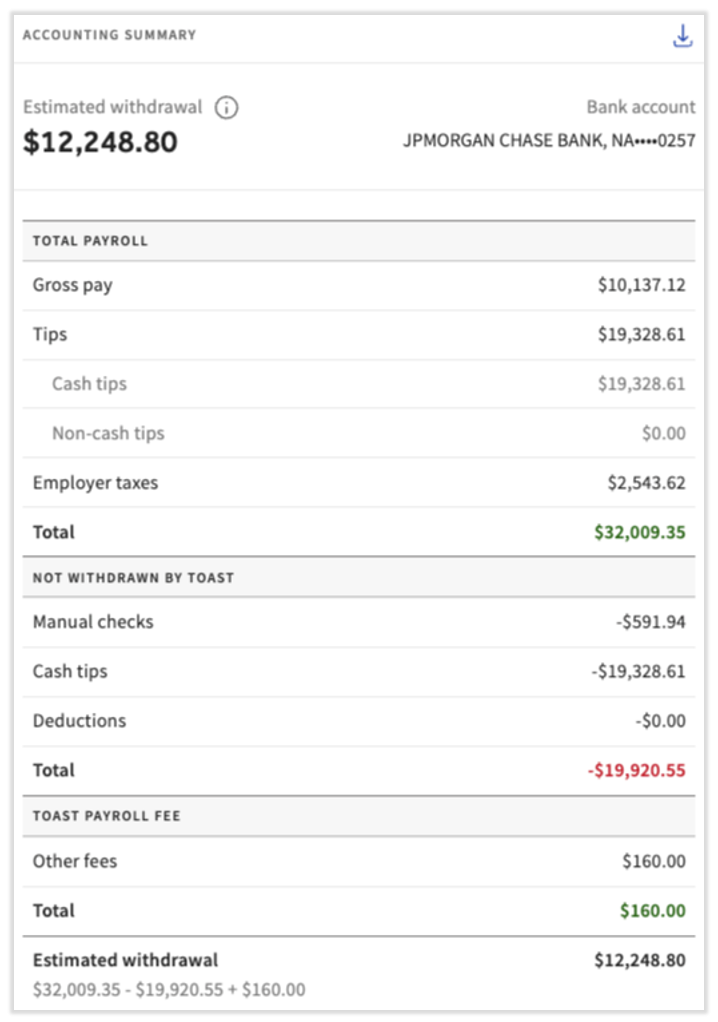Click the Not Withdrawn By Toast header
The width and height of the screenshot is (718, 1022).
133,578
